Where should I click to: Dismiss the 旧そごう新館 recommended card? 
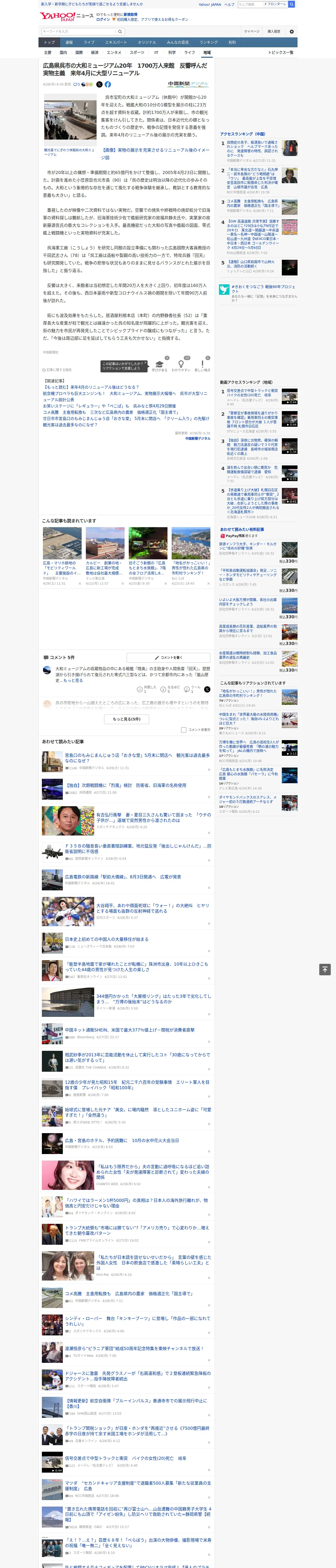point(165,584)
